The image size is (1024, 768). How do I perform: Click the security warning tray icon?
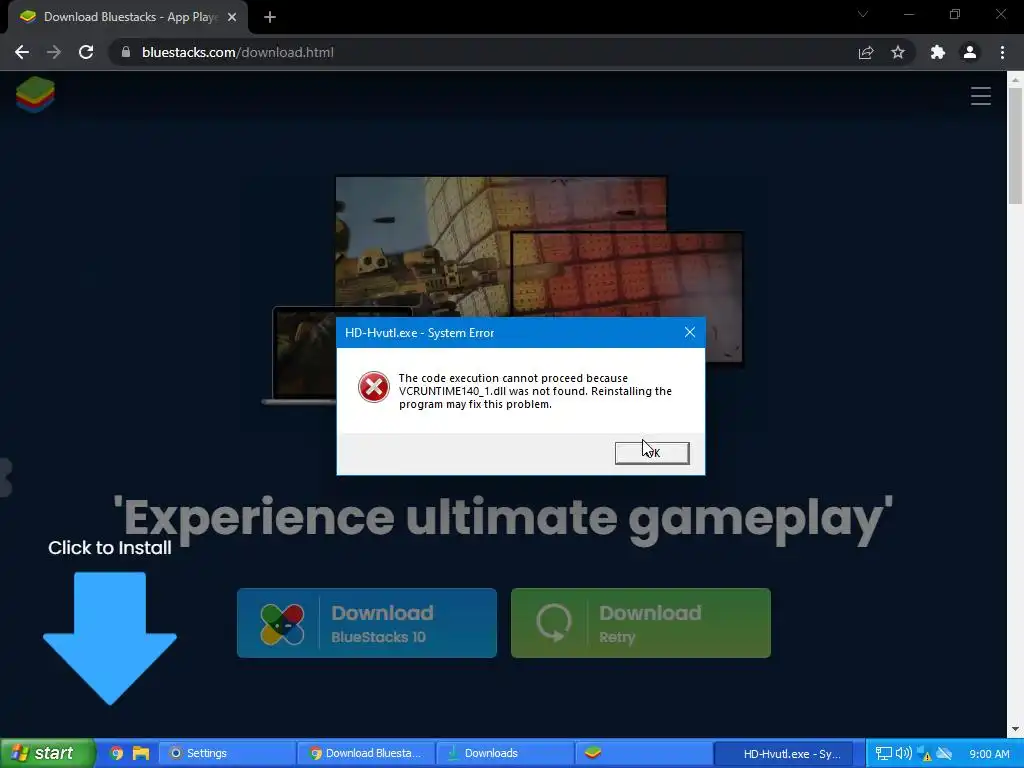[x=924, y=754]
